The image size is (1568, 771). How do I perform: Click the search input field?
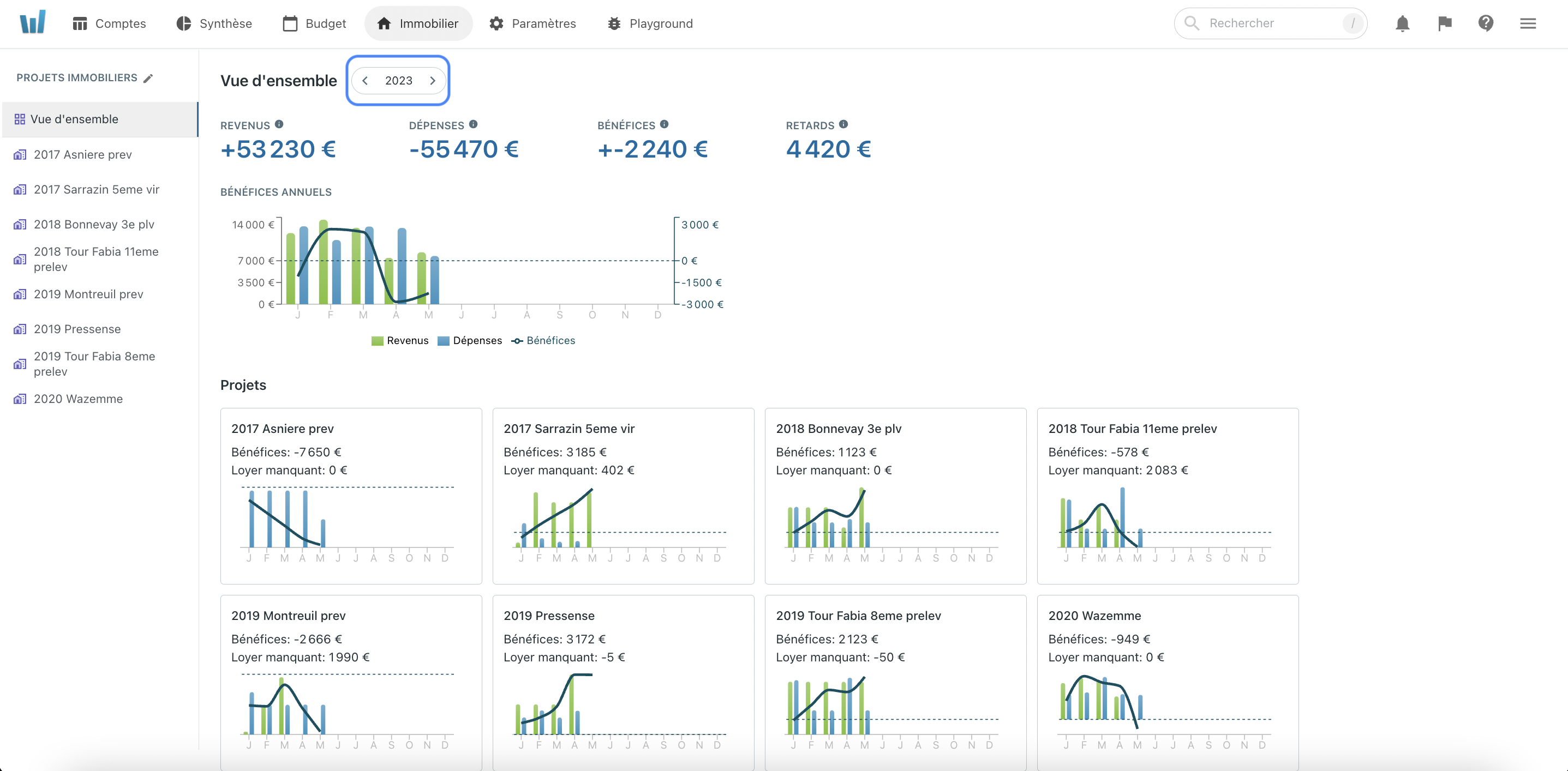point(1269,22)
